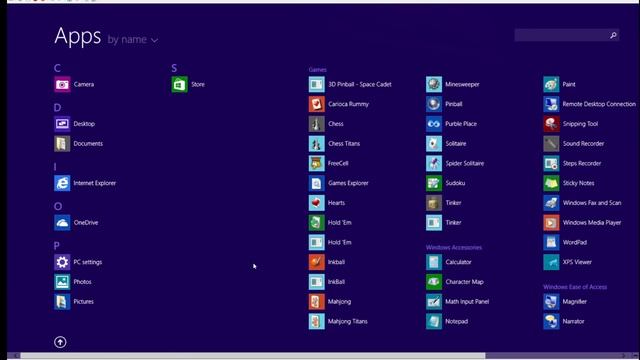Open the Math Input Panel icon
640x360 pixels.
click(434, 302)
